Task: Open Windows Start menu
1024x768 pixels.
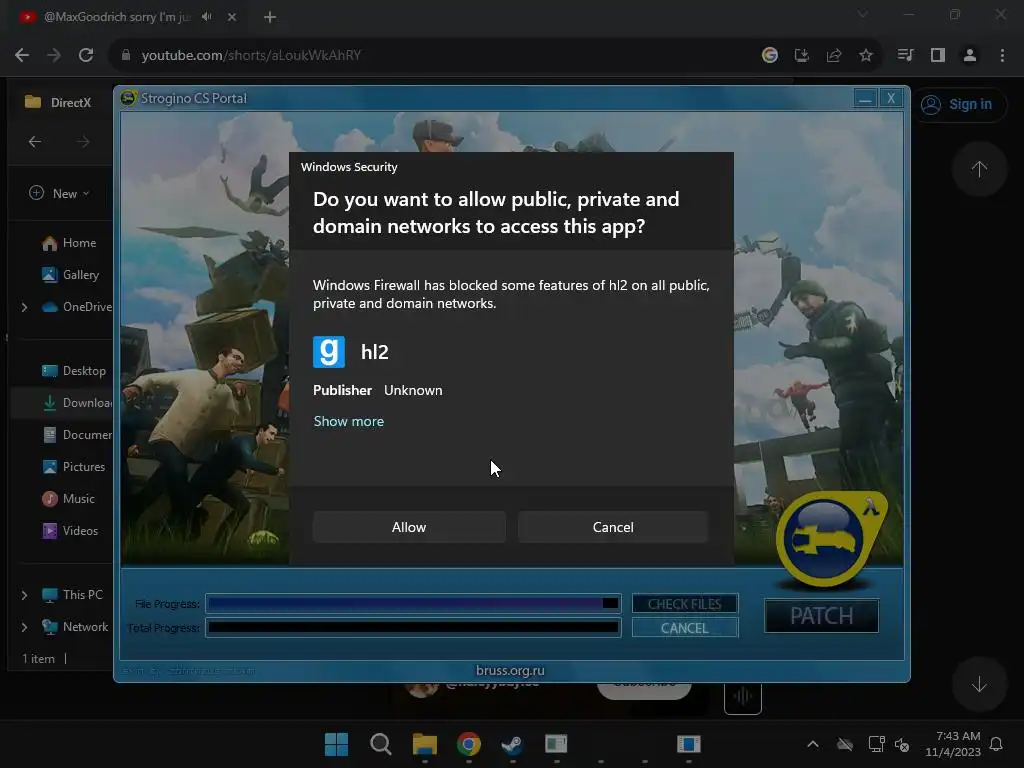Action: [336, 744]
